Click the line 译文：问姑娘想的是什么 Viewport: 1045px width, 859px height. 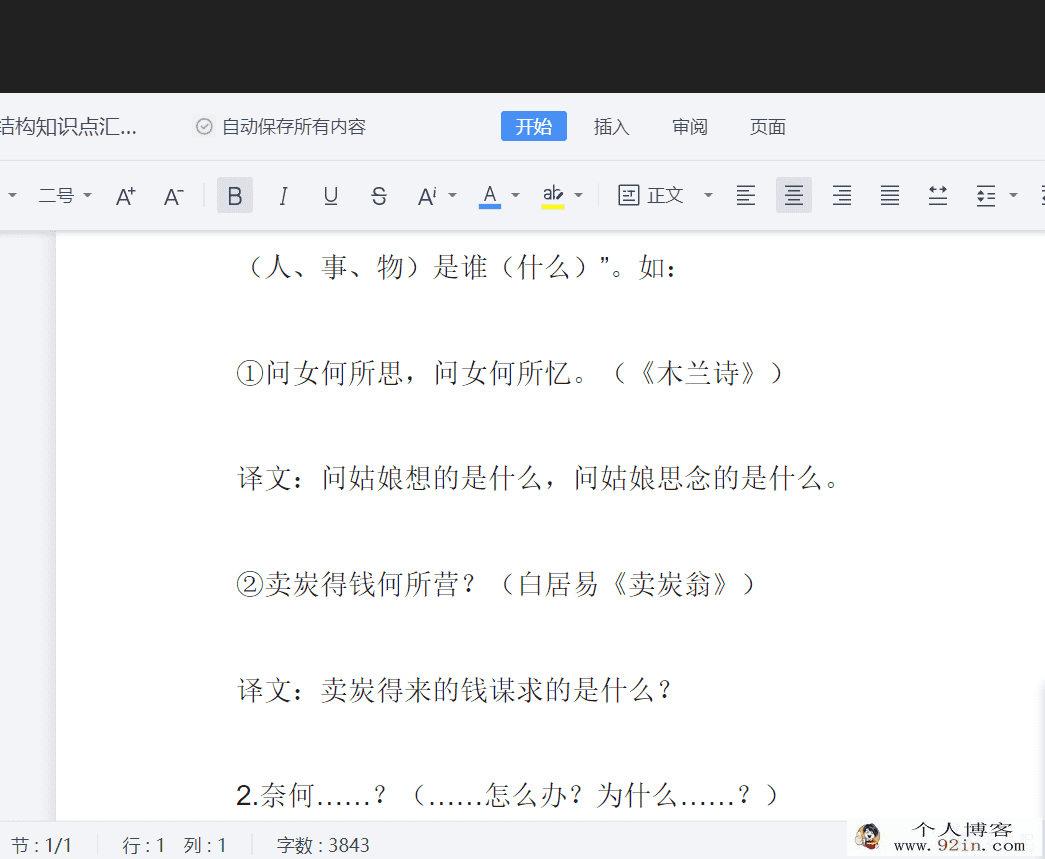[538, 478]
